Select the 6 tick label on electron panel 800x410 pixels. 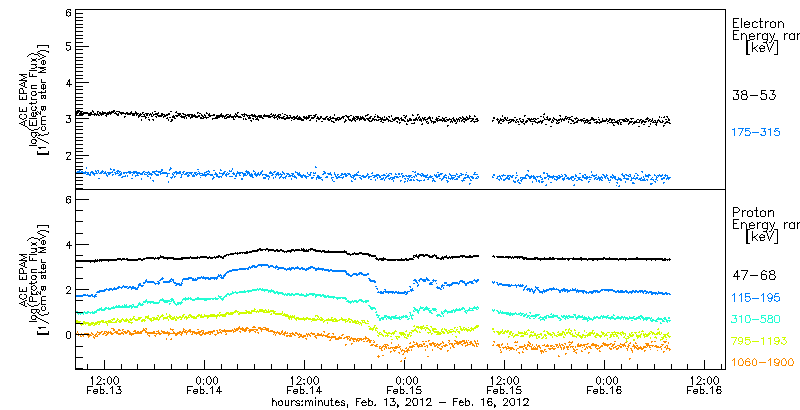point(66,14)
